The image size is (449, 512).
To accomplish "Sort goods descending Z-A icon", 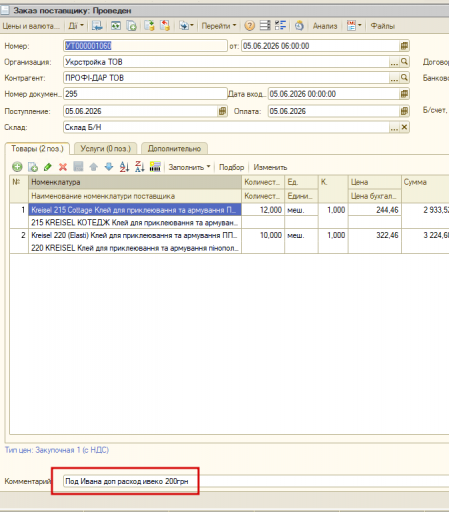I will (140, 167).
